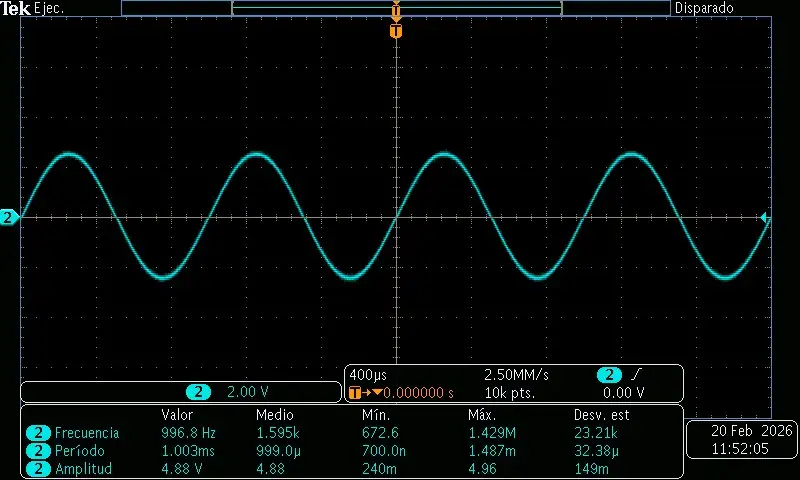
Task: Click the record view bar at top
Action: point(396,8)
